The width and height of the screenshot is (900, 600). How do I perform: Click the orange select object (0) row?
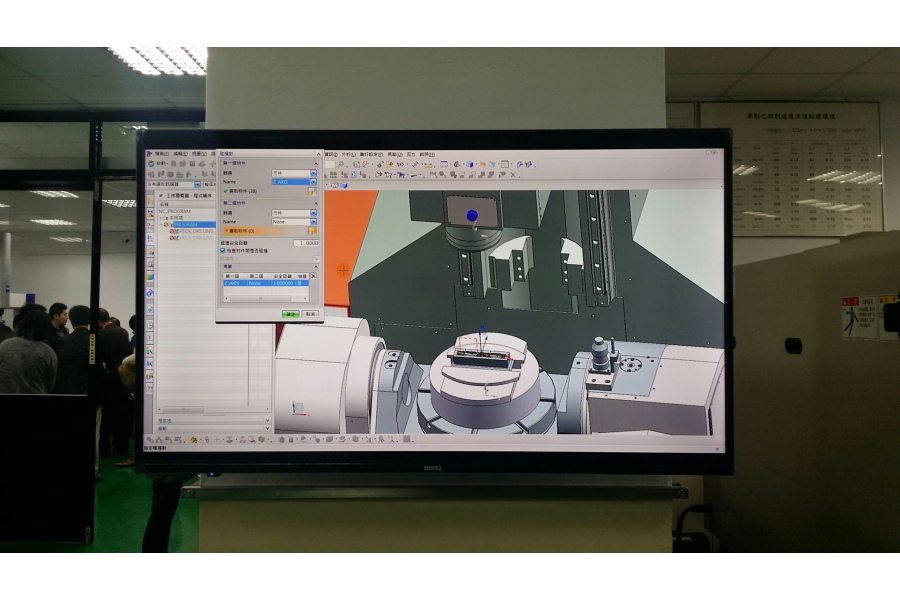[x=269, y=231]
